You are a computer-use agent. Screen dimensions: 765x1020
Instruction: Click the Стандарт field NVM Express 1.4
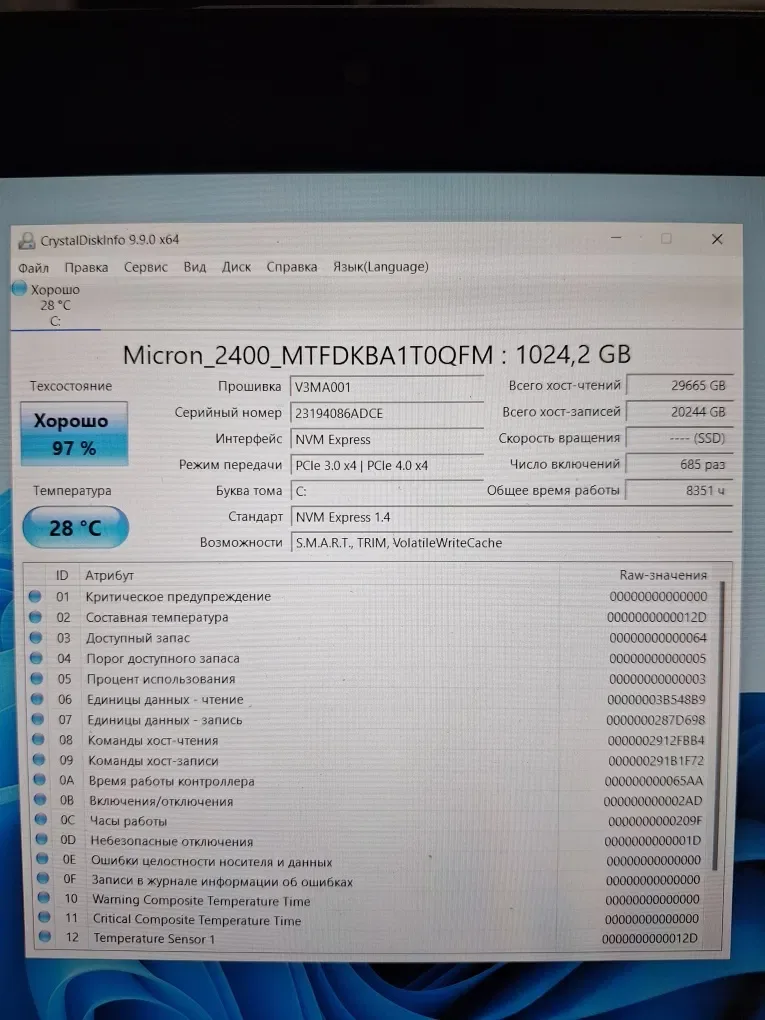(x=511, y=517)
